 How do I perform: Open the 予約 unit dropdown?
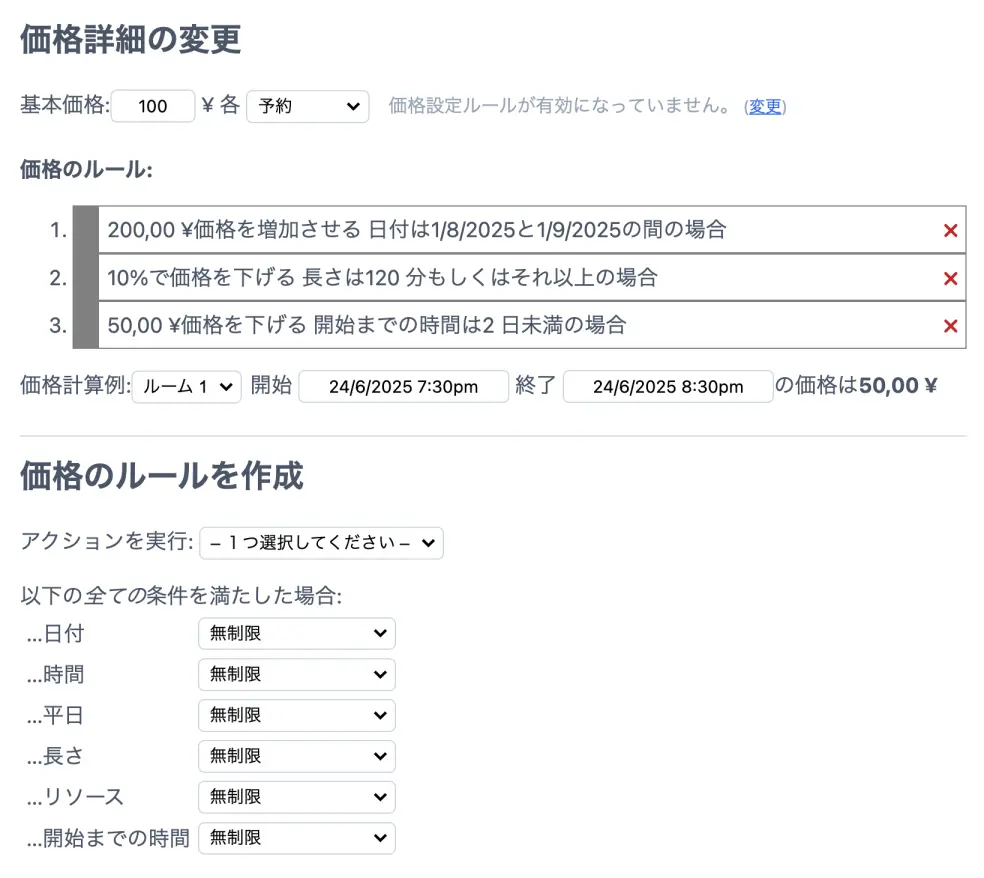pyautogui.click(x=308, y=106)
